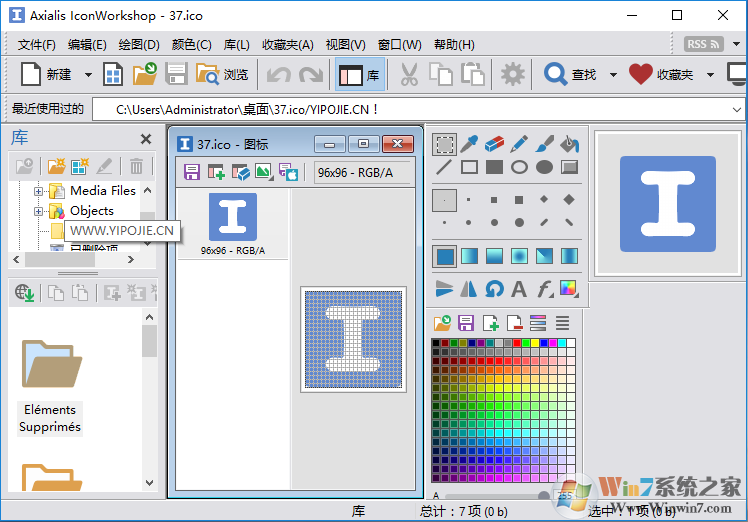Expand the Media Files tree node
The image size is (748, 522).
pyautogui.click(x=39, y=191)
